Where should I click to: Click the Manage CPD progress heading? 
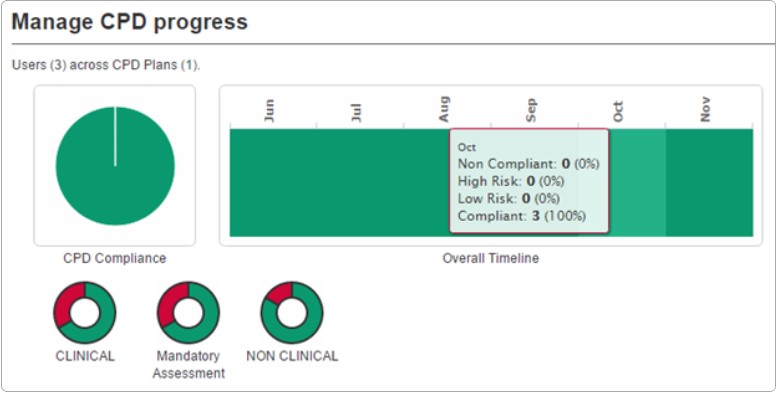[x=130, y=22]
